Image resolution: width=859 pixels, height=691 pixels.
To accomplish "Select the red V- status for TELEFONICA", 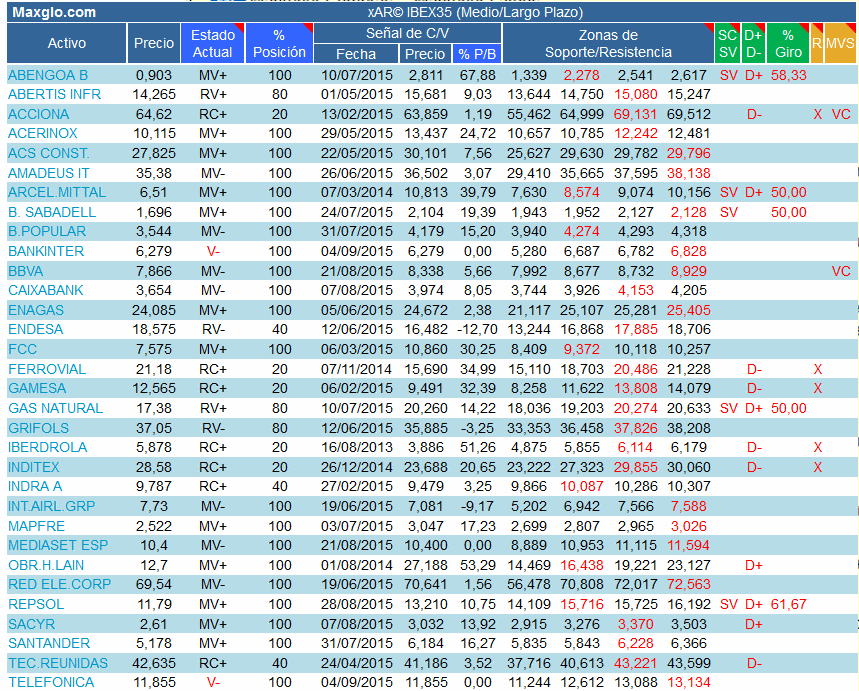I will click(213, 682).
